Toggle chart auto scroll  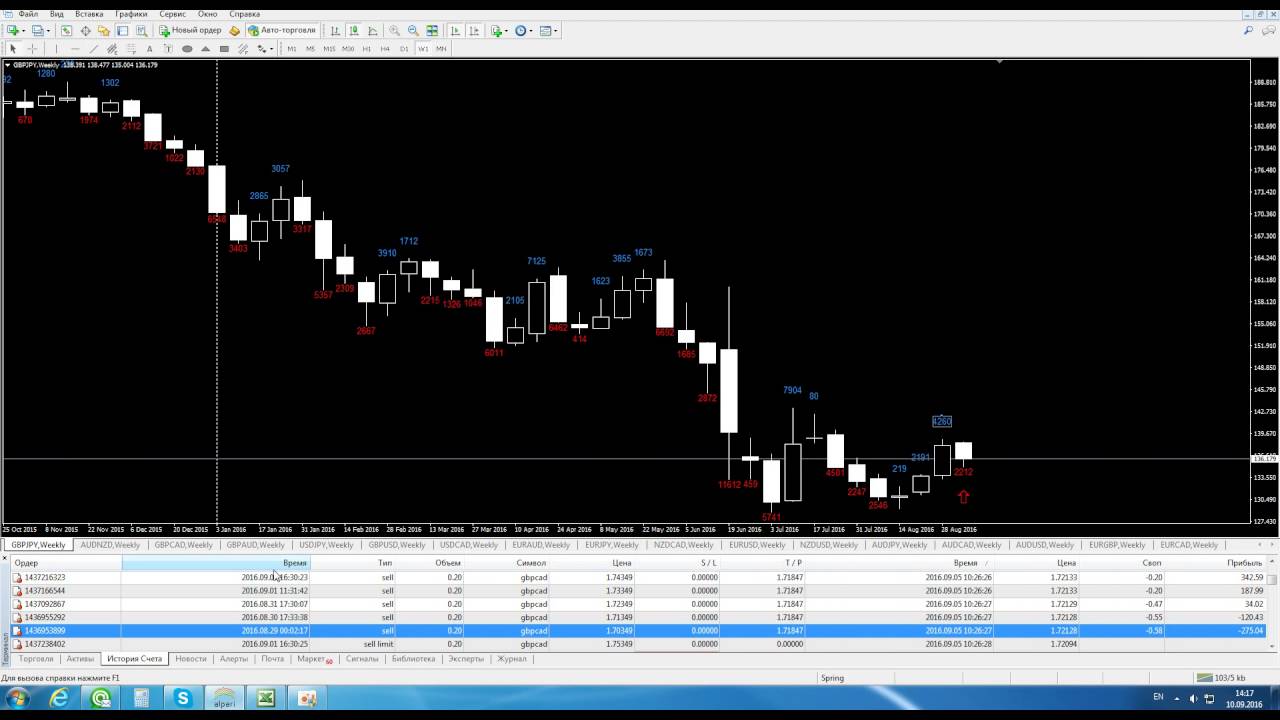coord(455,30)
